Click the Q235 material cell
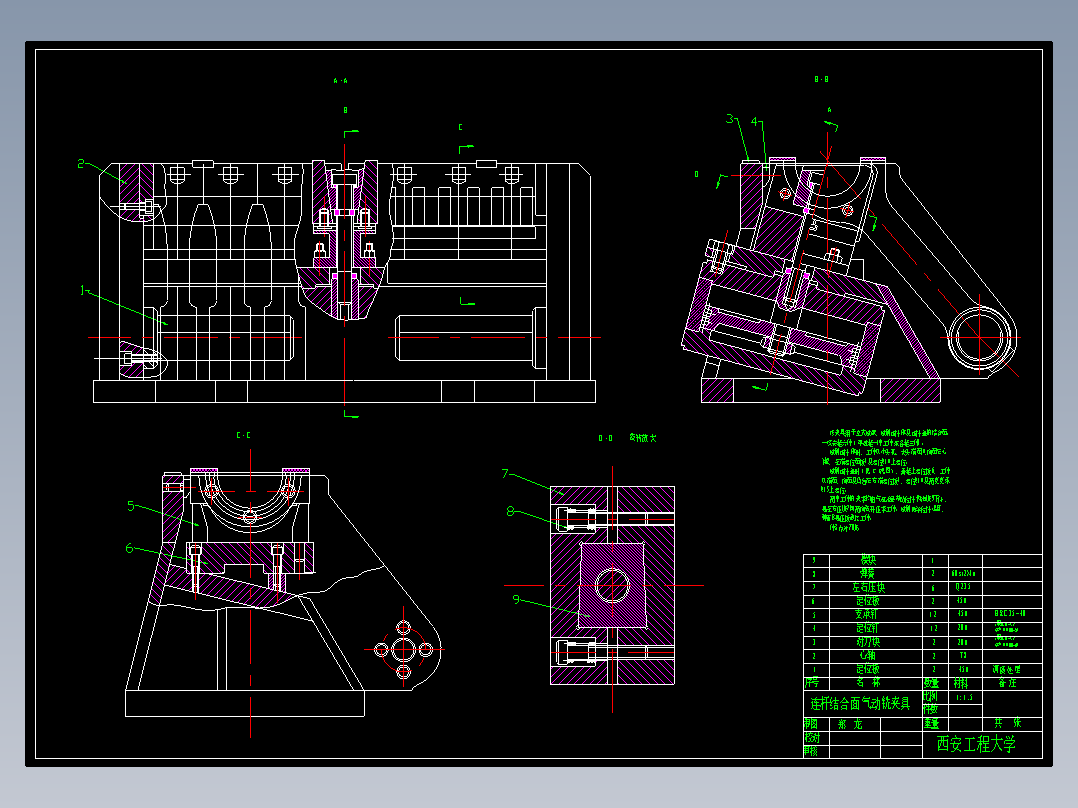This screenshot has width=1078, height=808. point(963,587)
